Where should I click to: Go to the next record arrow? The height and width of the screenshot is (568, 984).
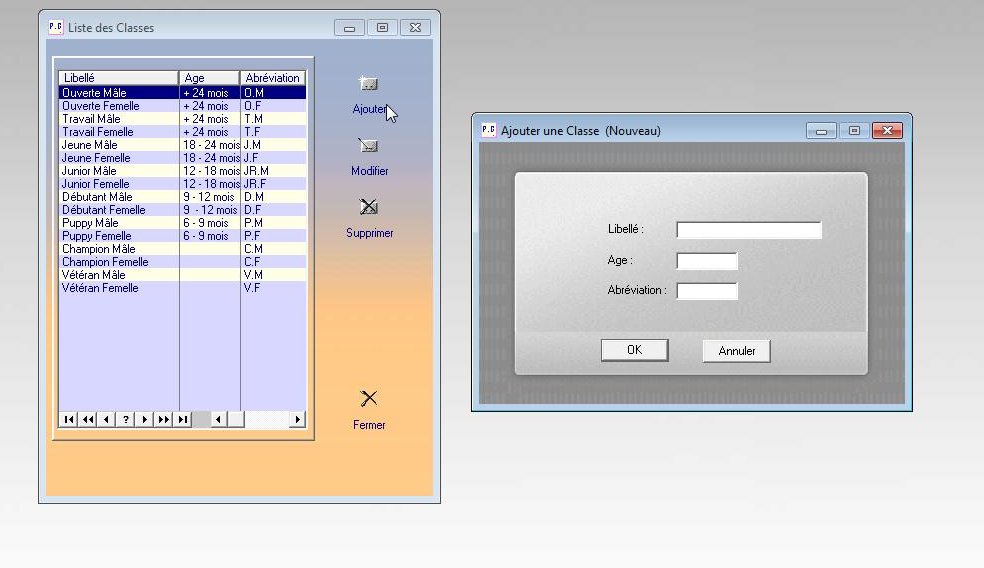144,420
